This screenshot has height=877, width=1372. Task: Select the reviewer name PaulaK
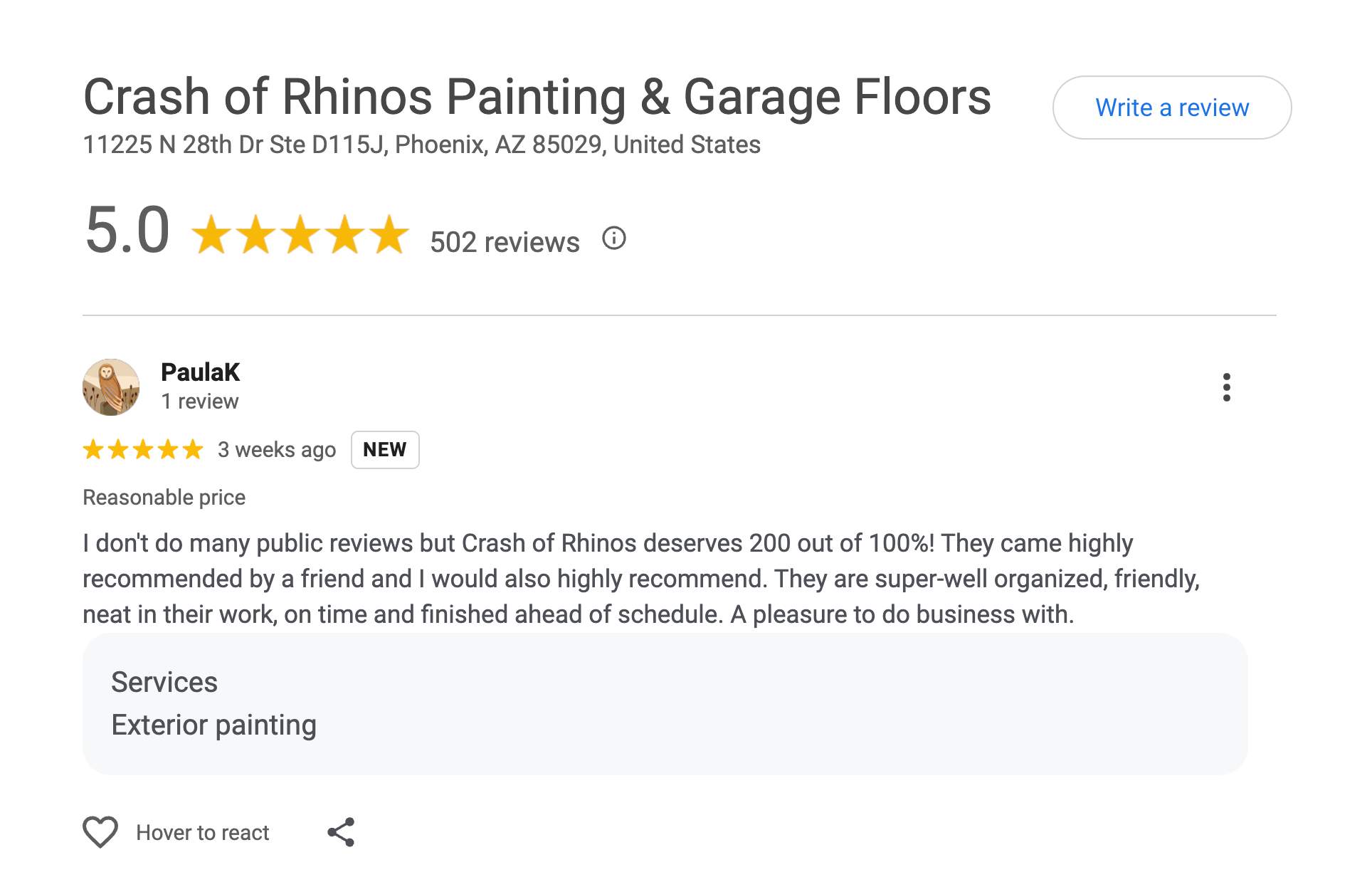click(200, 372)
